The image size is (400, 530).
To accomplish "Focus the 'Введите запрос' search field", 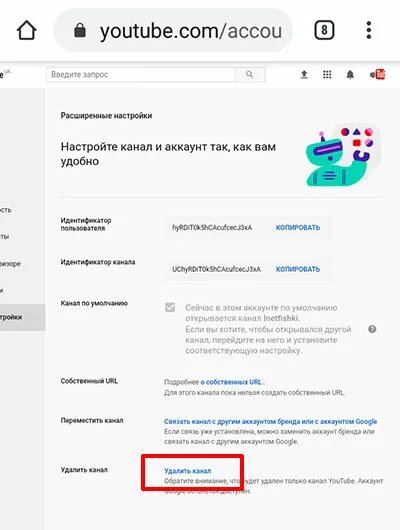I will point(140,74).
